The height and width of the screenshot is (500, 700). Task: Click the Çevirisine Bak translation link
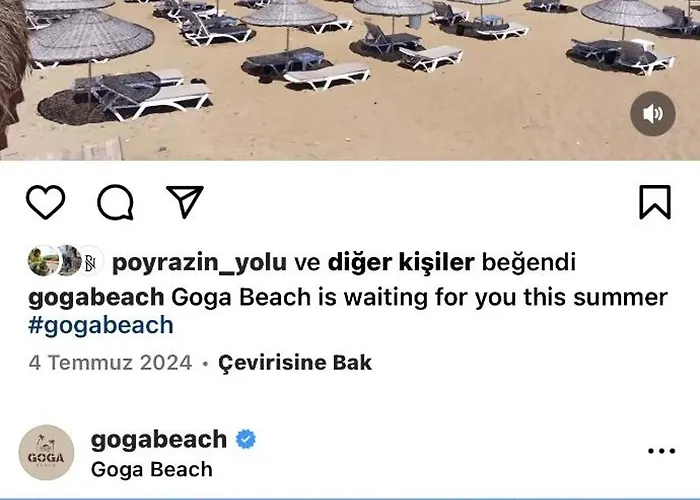point(295,362)
